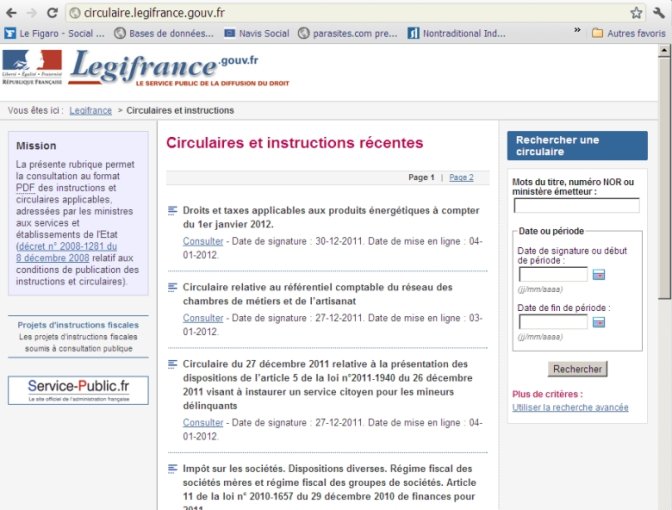Open Utiliser la recherche avancée link
The image size is (672, 510).
(x=570, y=408)
